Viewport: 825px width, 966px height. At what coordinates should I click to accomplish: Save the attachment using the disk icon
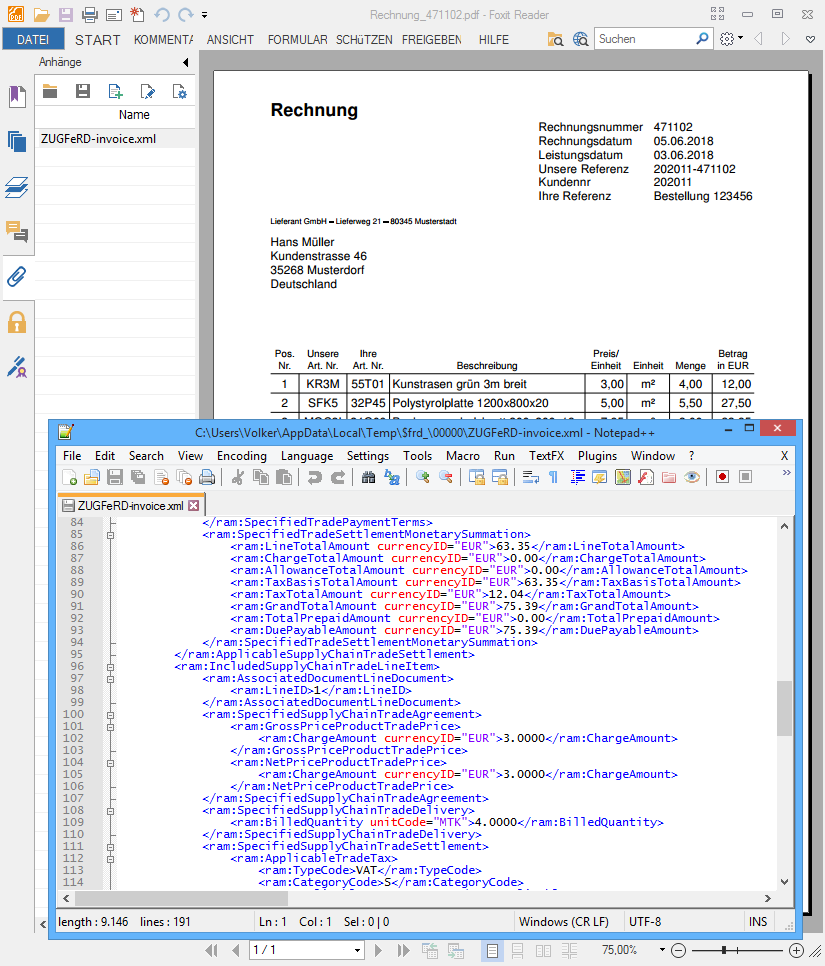(83, 92)
